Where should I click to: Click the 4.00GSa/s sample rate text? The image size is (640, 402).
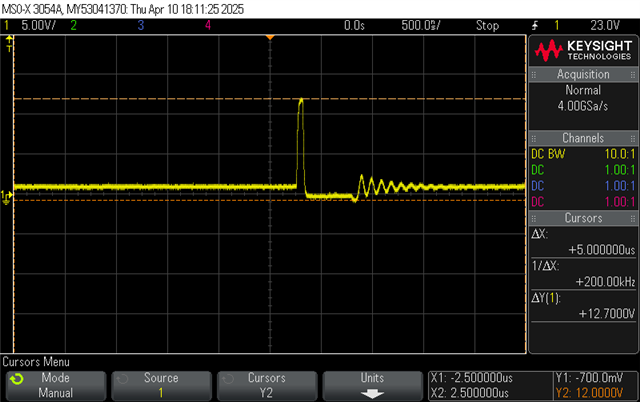[x=583, y=106]
